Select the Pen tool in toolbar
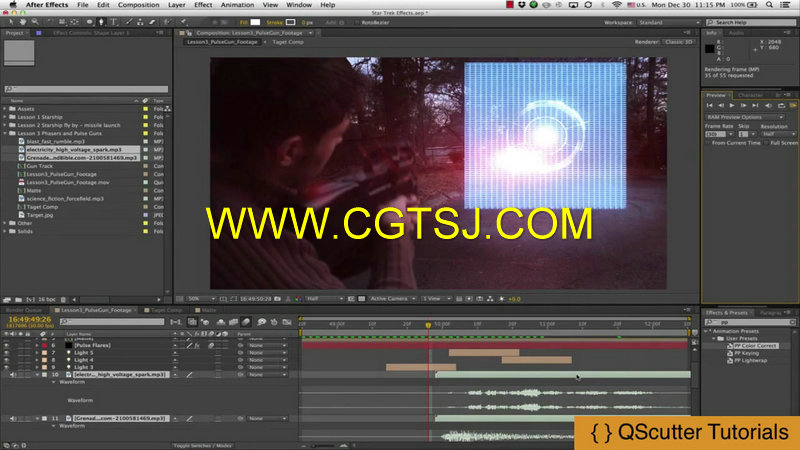The image size is (800, 450). [x=101, y=22]
